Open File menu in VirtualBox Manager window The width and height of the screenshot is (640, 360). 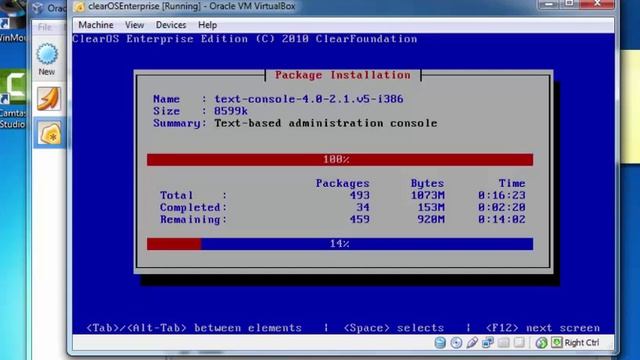pyautogui.click(x=44, y=27)
